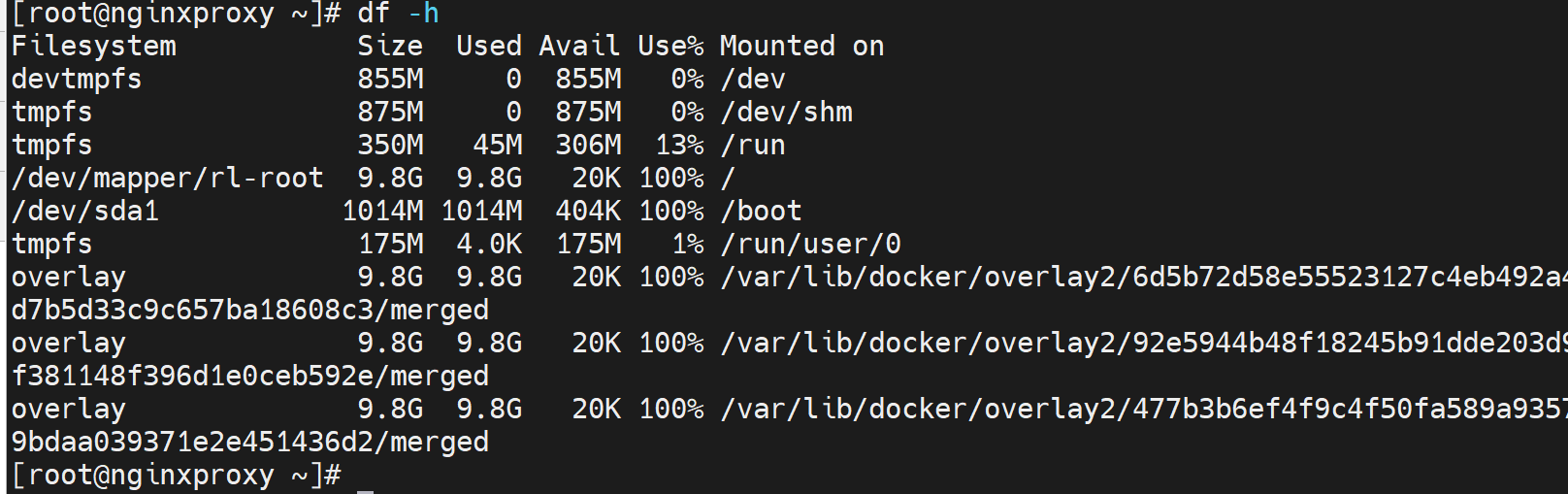Click the /dev/mapper/rl-root filesystem entry

click(x=167, y=179)
